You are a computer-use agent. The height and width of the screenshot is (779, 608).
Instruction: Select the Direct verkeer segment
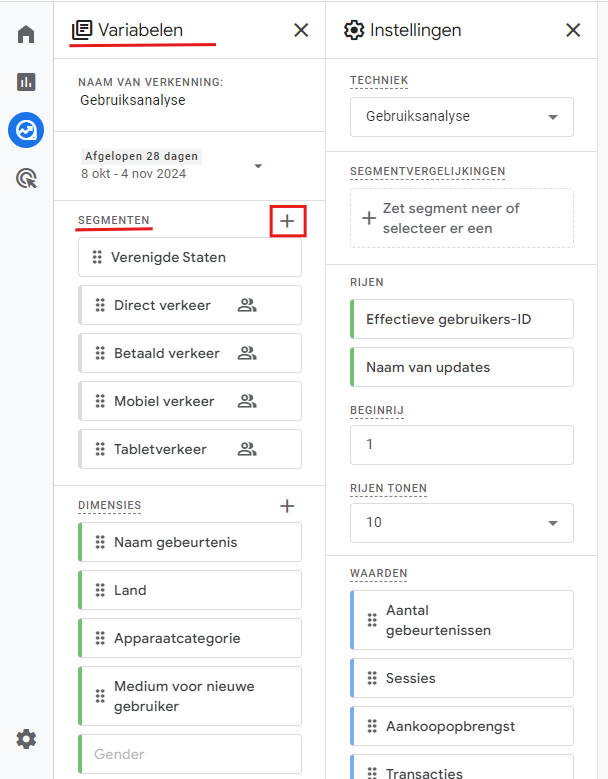pyautogui.click(x=190, y=305)
